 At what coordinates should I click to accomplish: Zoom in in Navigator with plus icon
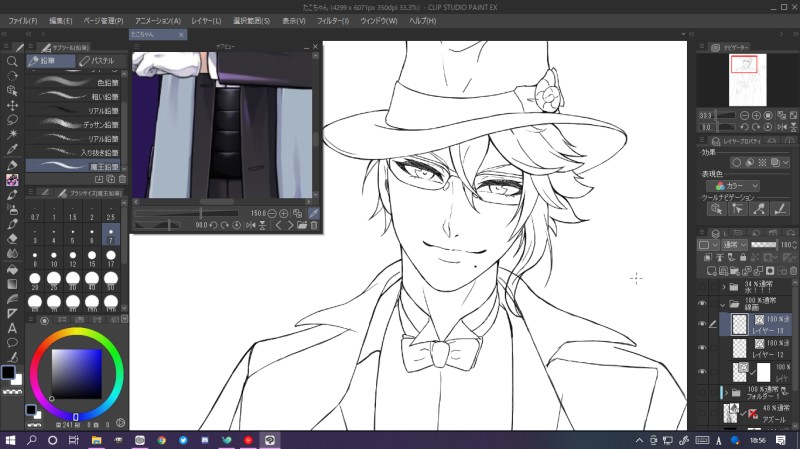[756, 116]
